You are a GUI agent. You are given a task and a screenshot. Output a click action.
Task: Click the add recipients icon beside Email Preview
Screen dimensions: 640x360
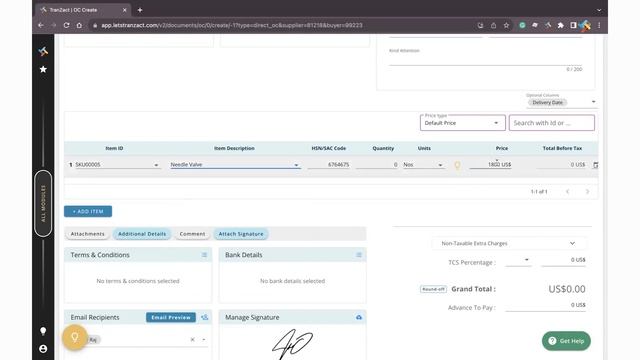pyautogui.click(x=204, y=317)
